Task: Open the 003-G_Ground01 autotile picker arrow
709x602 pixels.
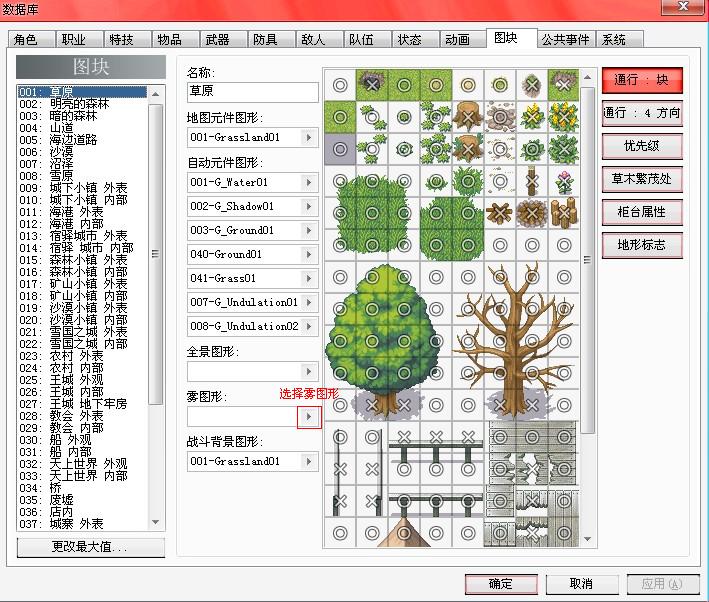Action: click(x=309, y=230)
